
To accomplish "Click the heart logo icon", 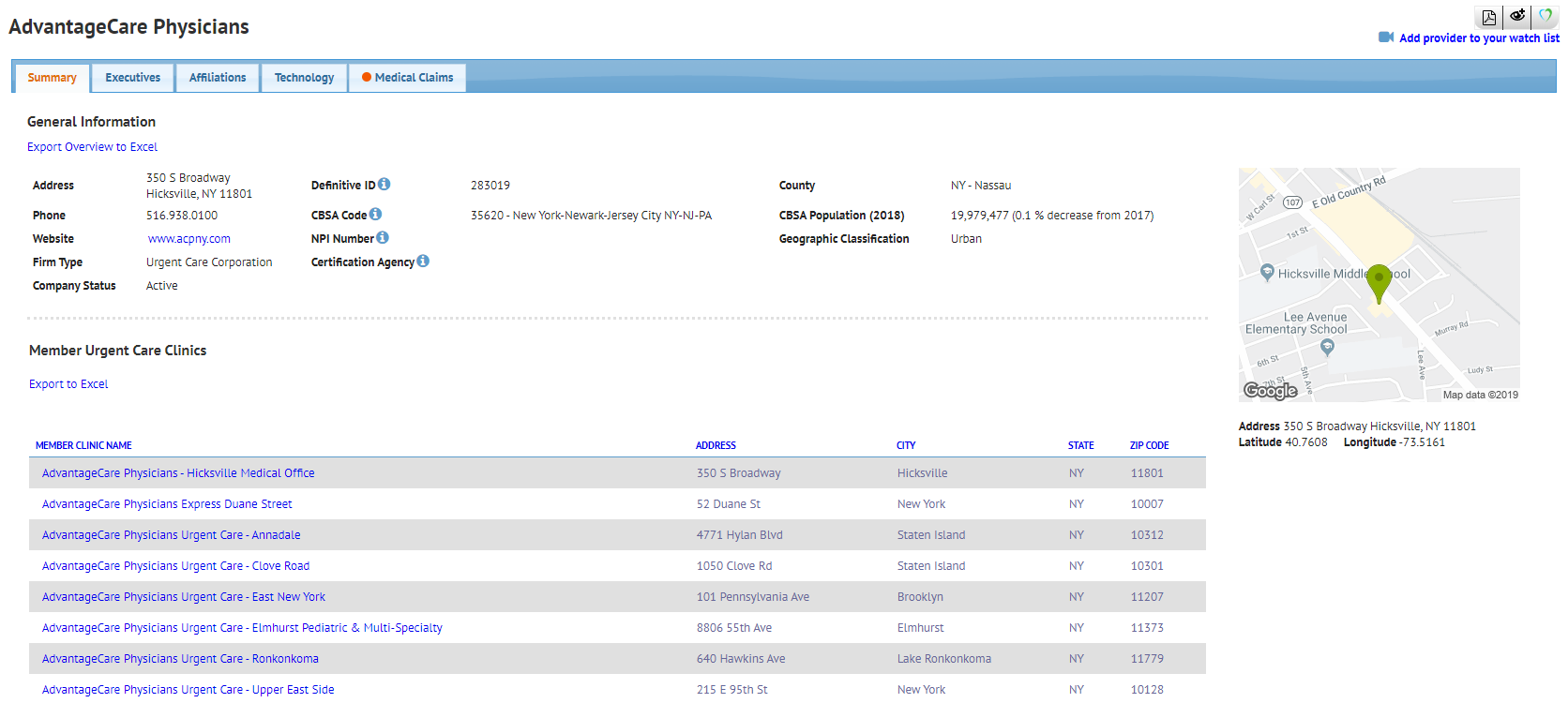I will click(1545, 17).
